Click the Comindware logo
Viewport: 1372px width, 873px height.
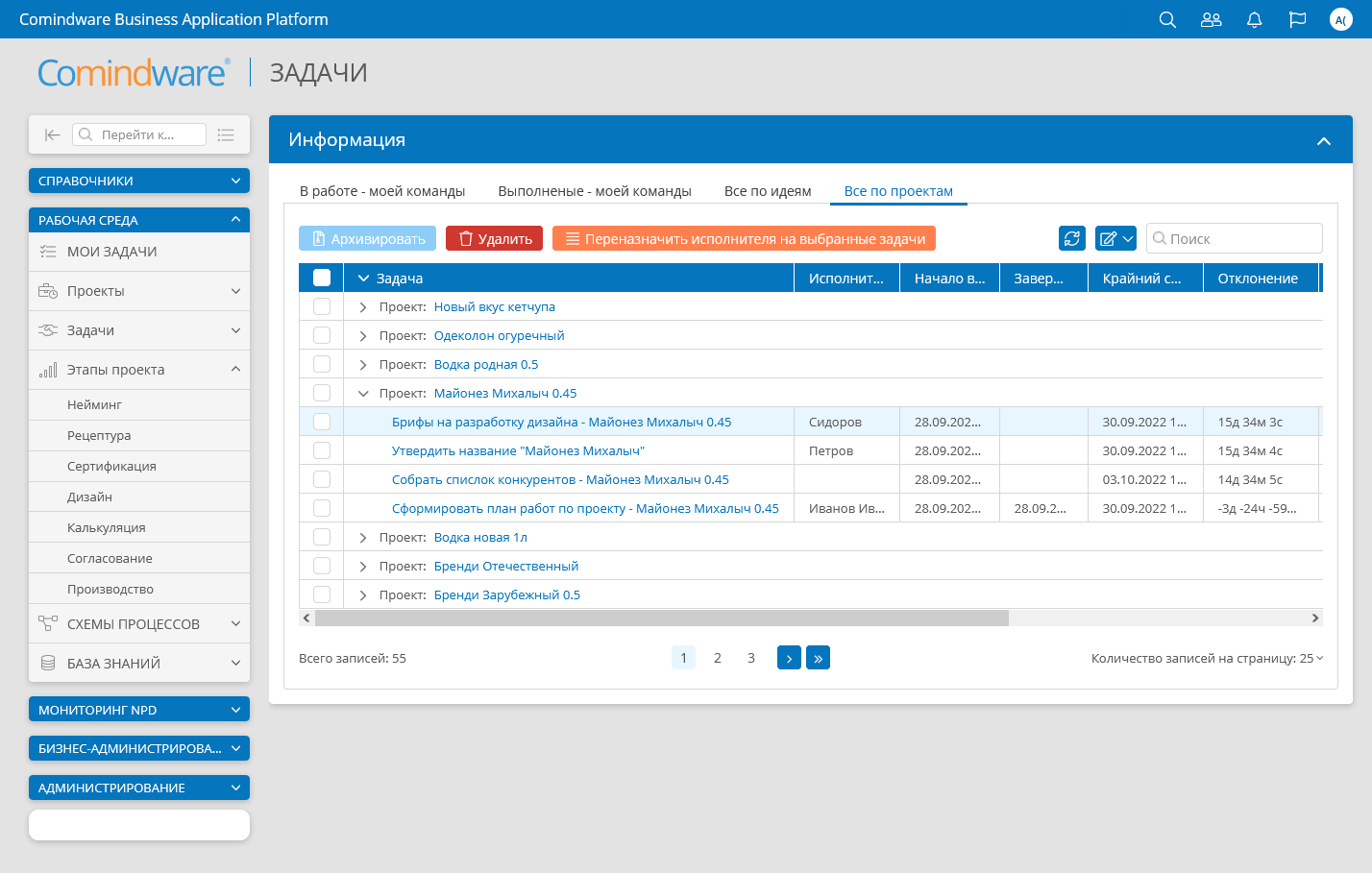pyautogui.click(x=134, y=73)
